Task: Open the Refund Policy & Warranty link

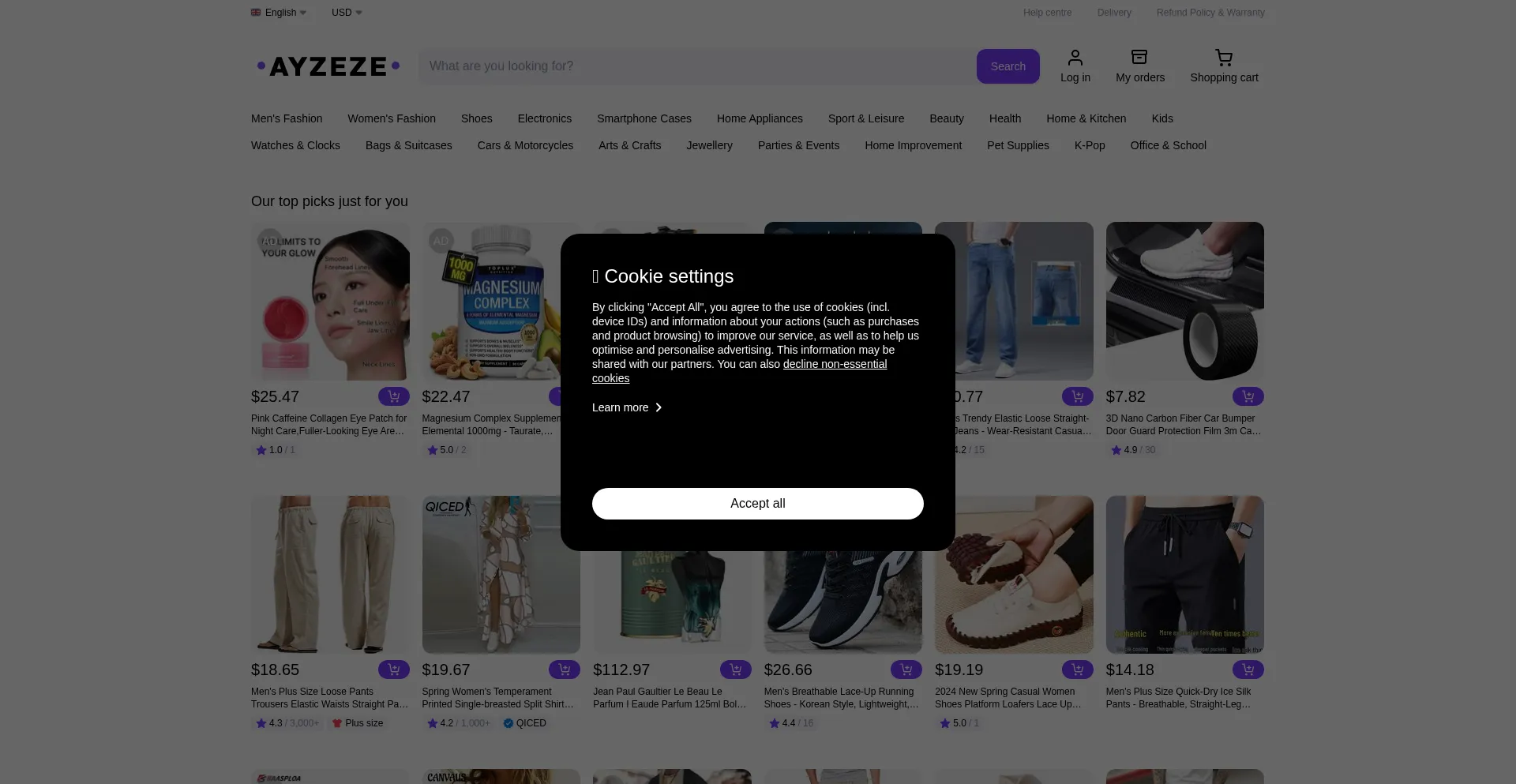Action: coord(1210,13)
